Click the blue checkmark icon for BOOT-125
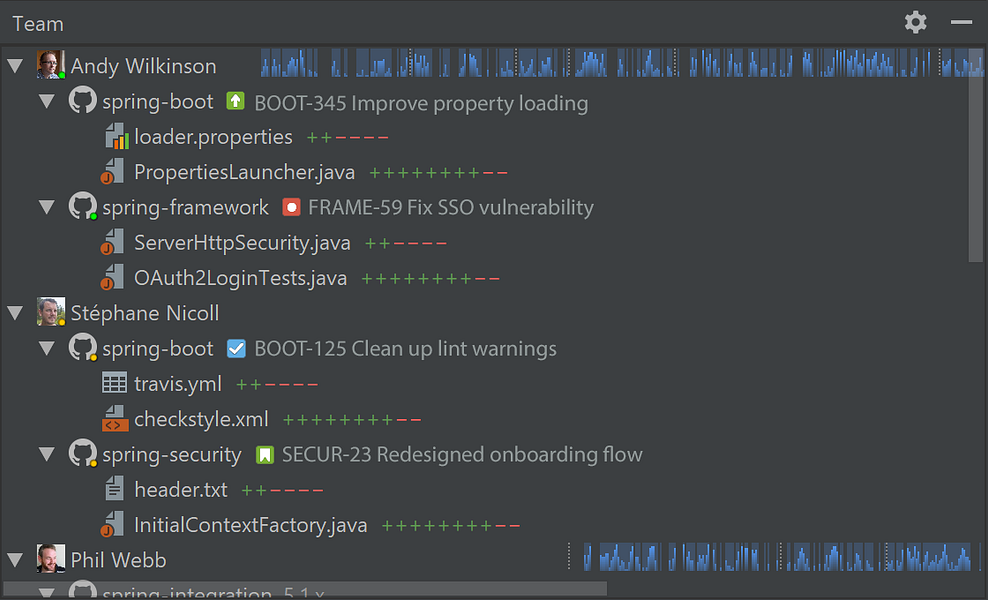The image size is (988, 600). tap(236, 348)
